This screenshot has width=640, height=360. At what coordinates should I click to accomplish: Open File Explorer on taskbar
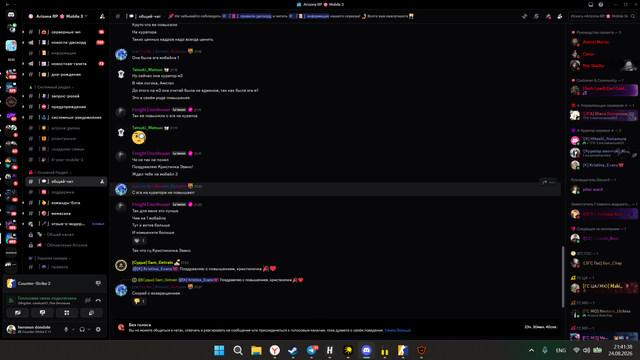click(256, 350)
